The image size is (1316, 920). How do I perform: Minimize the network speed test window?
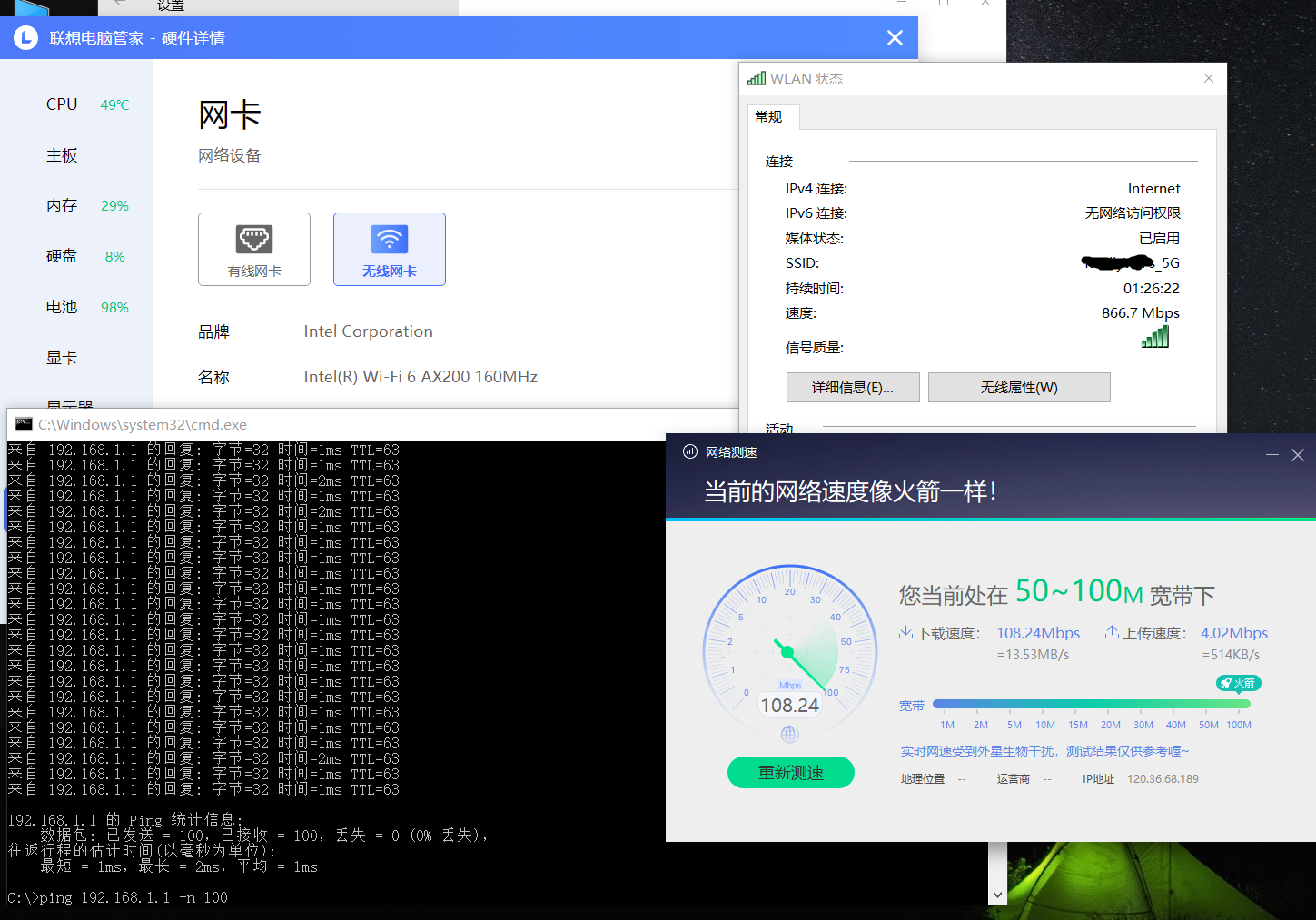(1271, 455)
